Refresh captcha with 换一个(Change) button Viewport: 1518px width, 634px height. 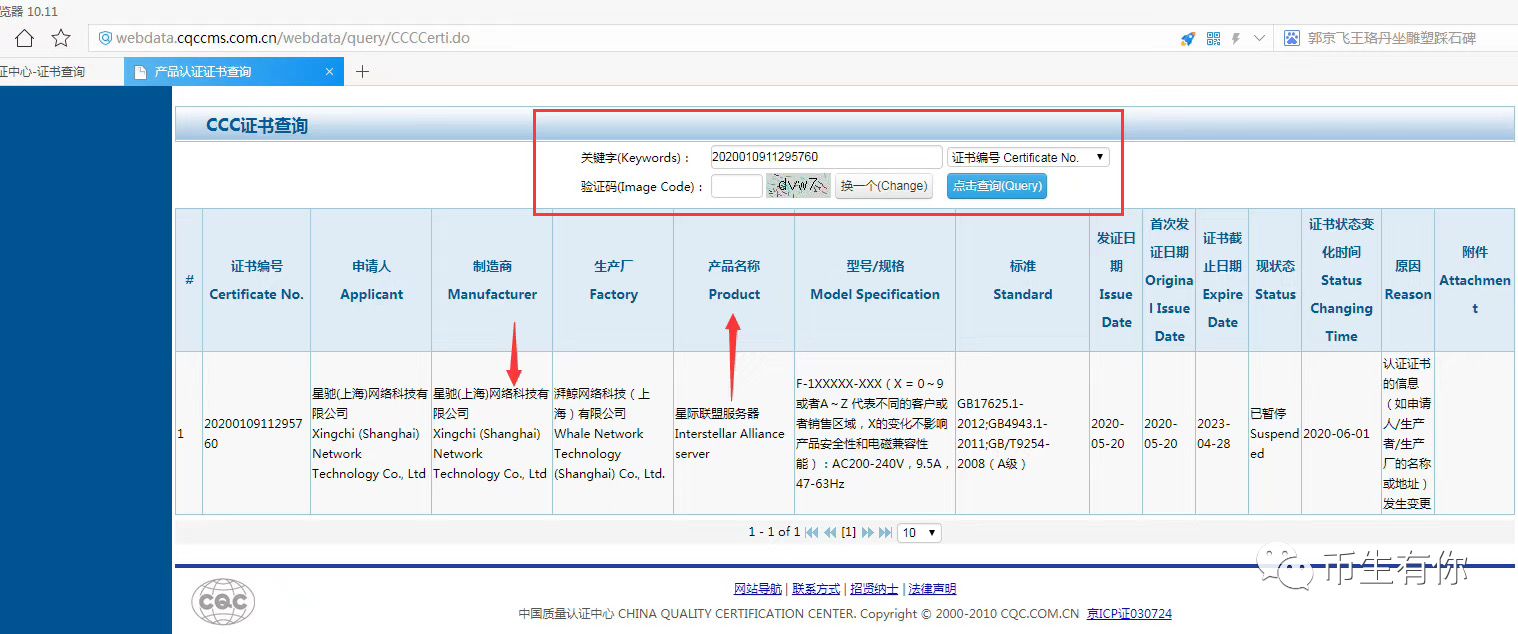[883, 186]
